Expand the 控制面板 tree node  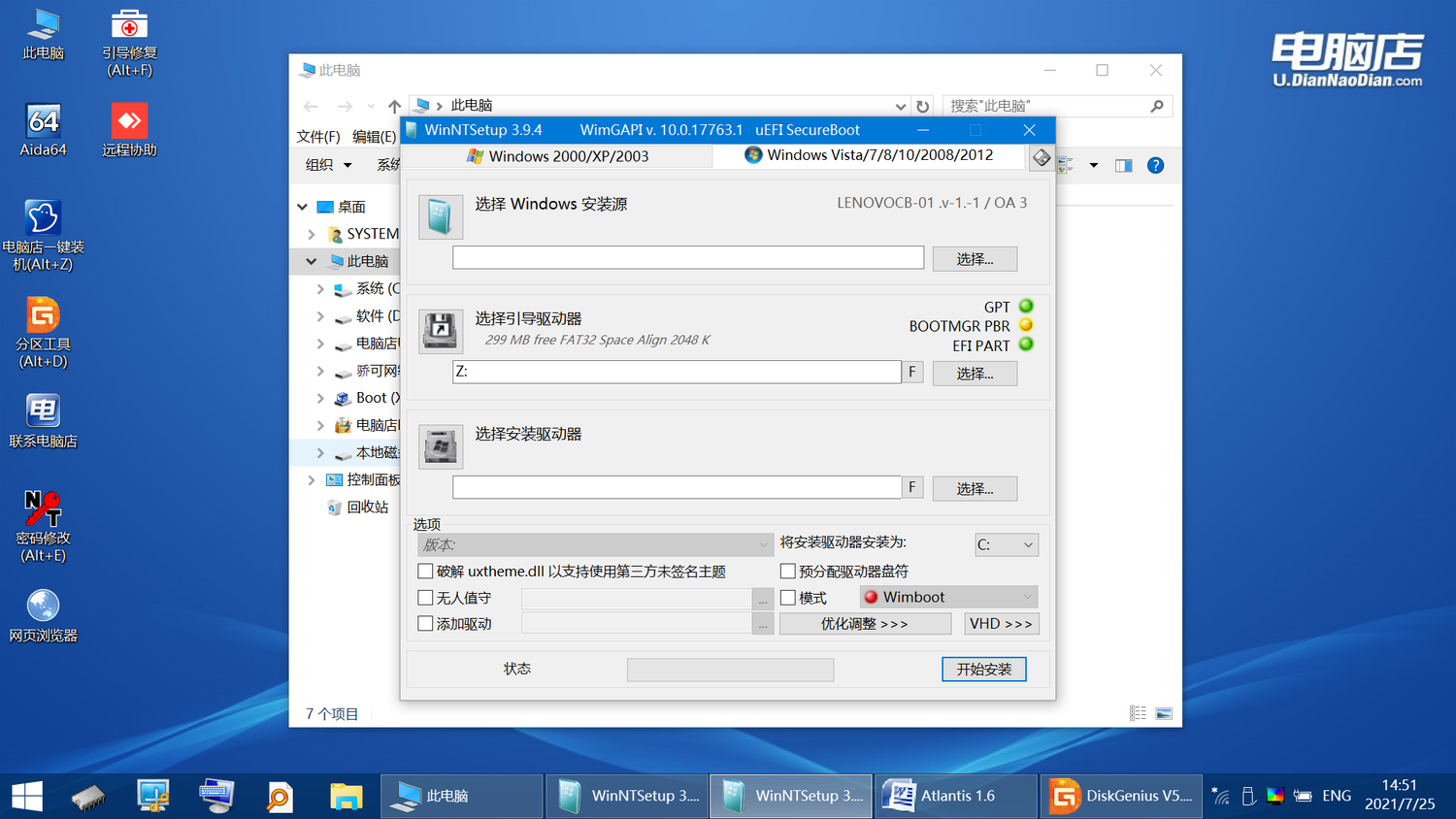[312, 479]
